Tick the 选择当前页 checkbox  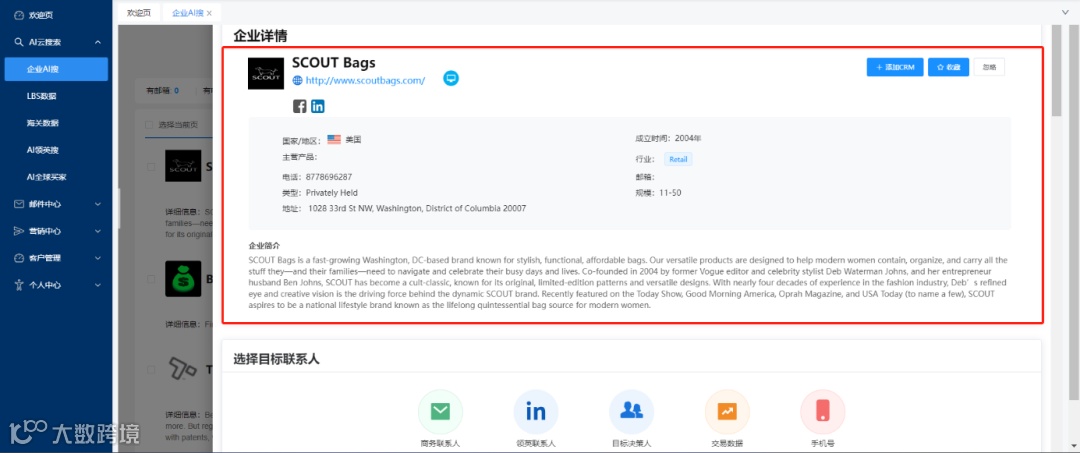click(x=149, y=125)
